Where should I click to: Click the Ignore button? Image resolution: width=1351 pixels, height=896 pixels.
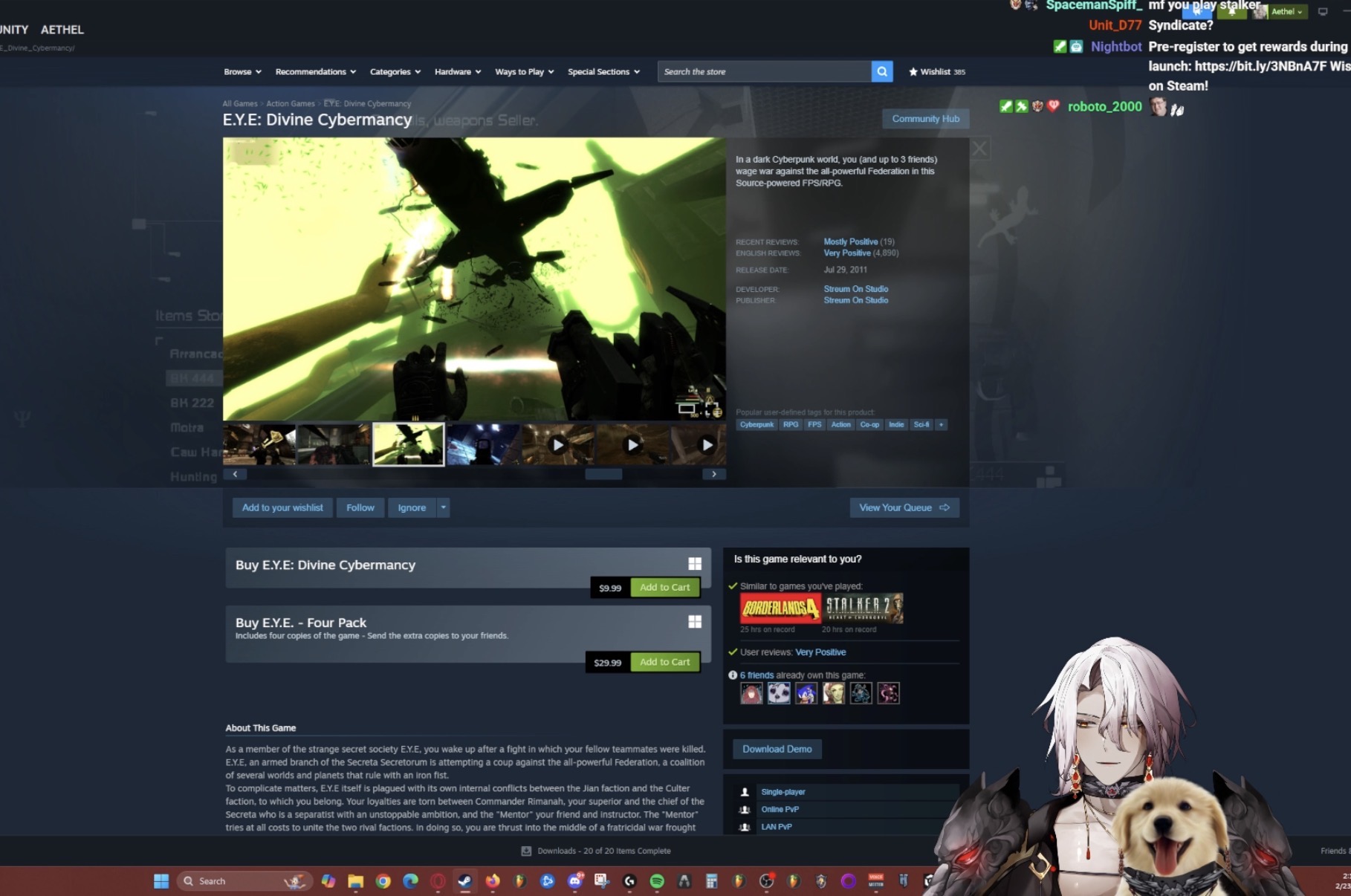(412, 507)
